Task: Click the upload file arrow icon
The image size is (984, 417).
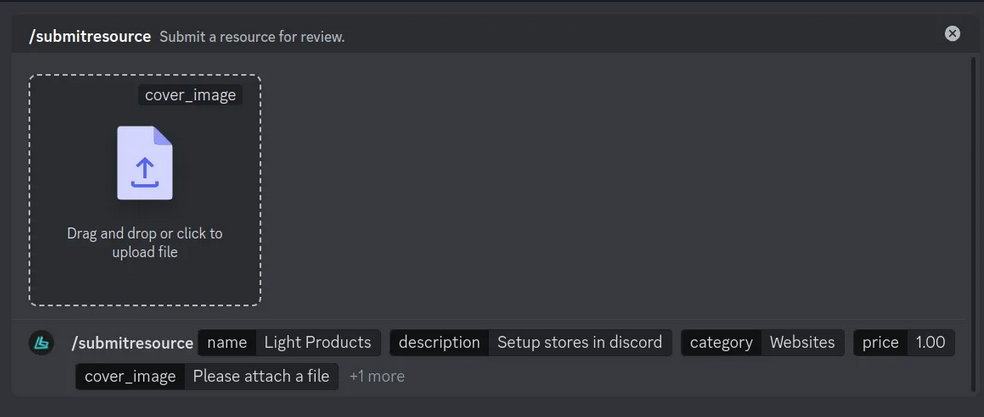Action: (145, 163)
